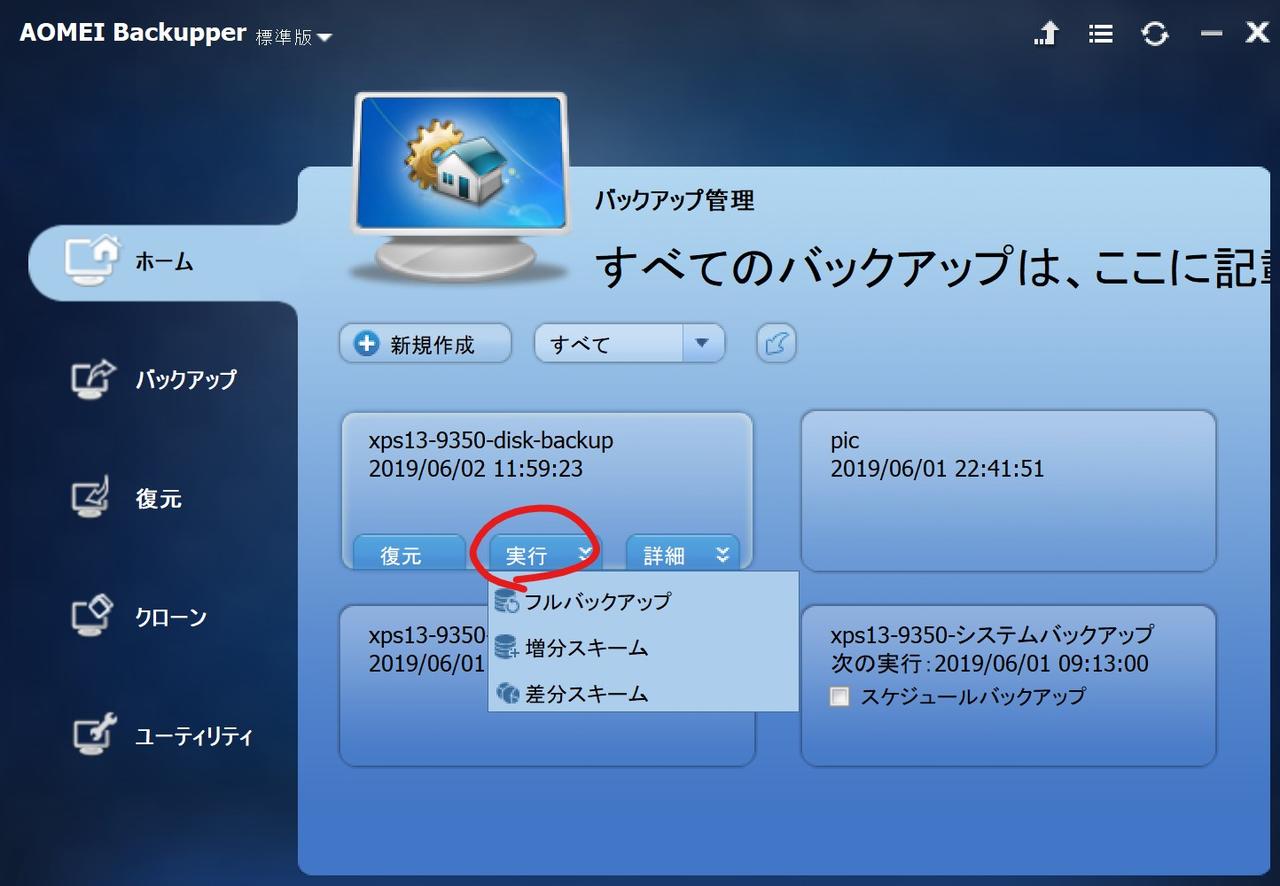The width and height of the screenshot is (1280, 886).
Task: Click 次の実行:2019/06/01 09:13:00 text
Action: tap(989, 664)
